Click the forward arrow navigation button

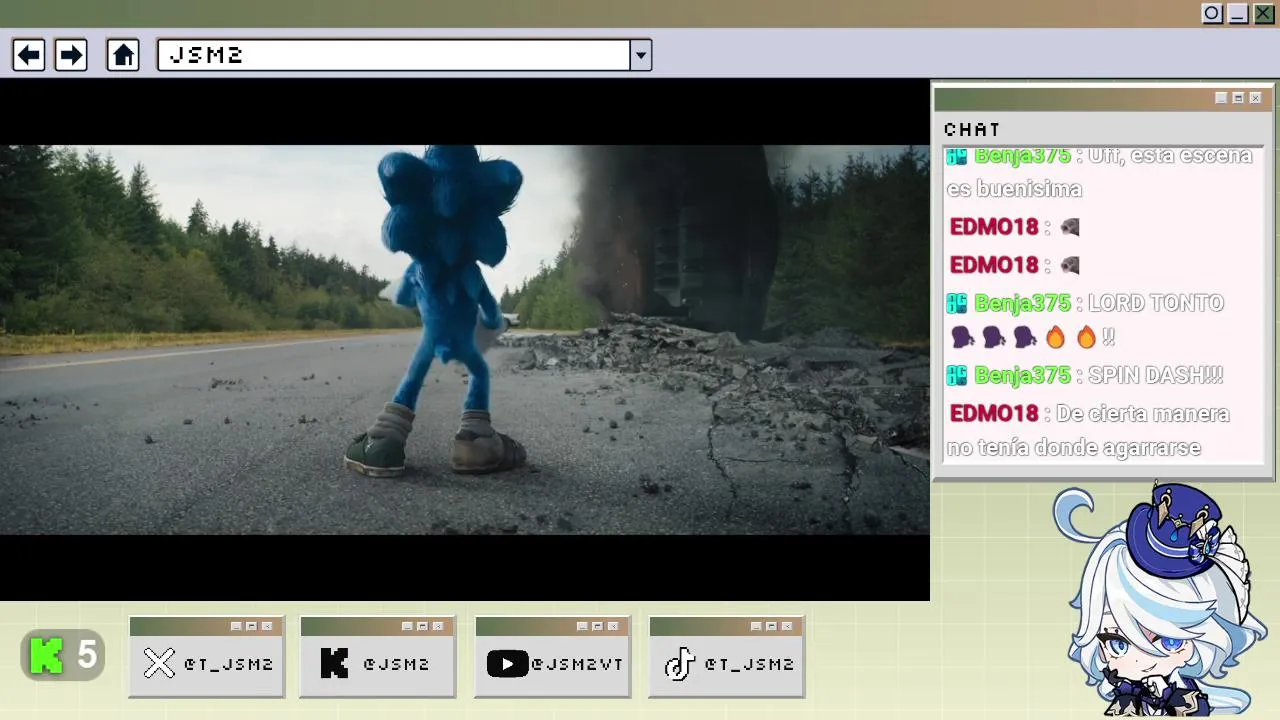point(70,55)
